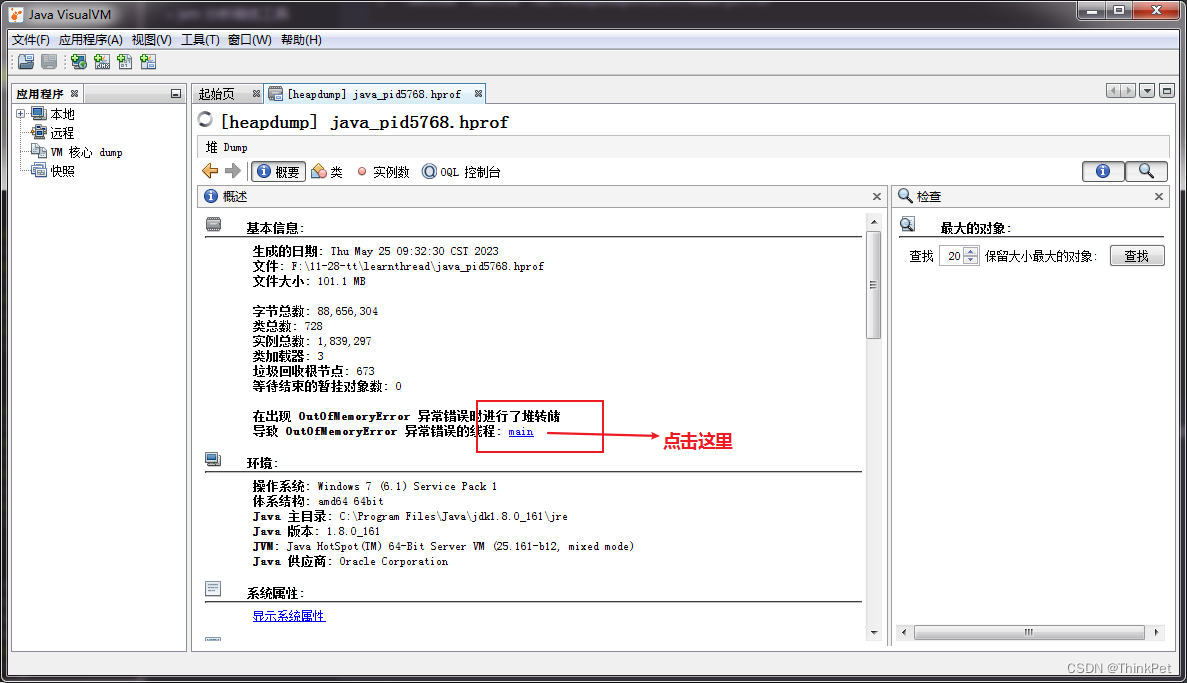Screen dimensions: 1187x683
Task: Maximize the editor window area
Action: 1167,91
